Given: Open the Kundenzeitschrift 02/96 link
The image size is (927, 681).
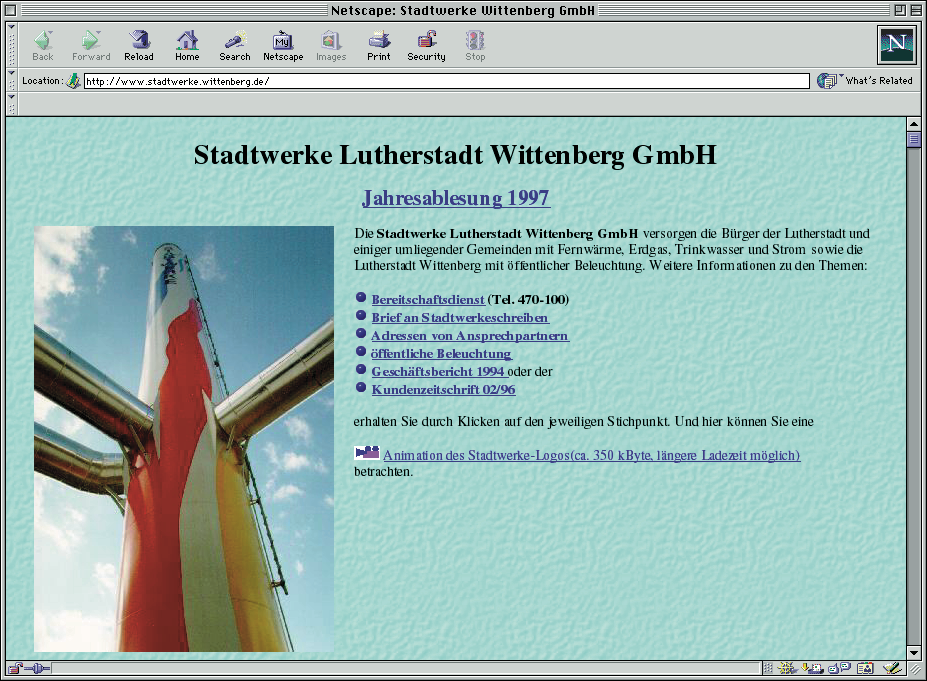Looking at the screenshot, I should click(x=443, y=389).
